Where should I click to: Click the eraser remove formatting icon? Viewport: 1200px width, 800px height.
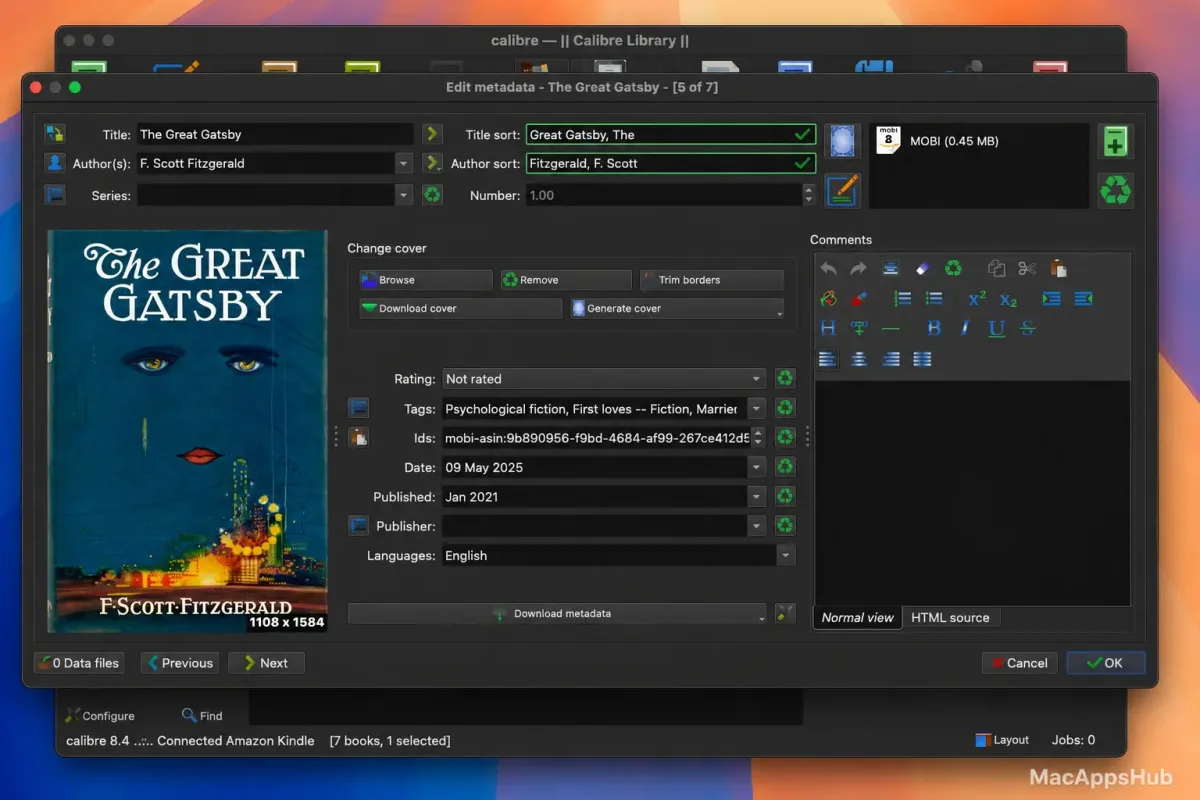coord(922,268)
